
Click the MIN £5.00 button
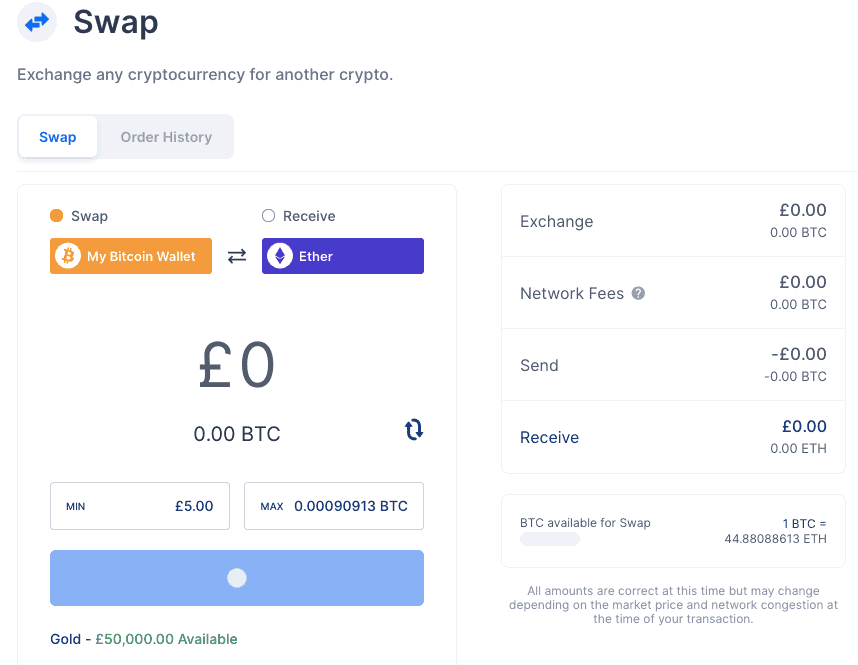[140, 506]
